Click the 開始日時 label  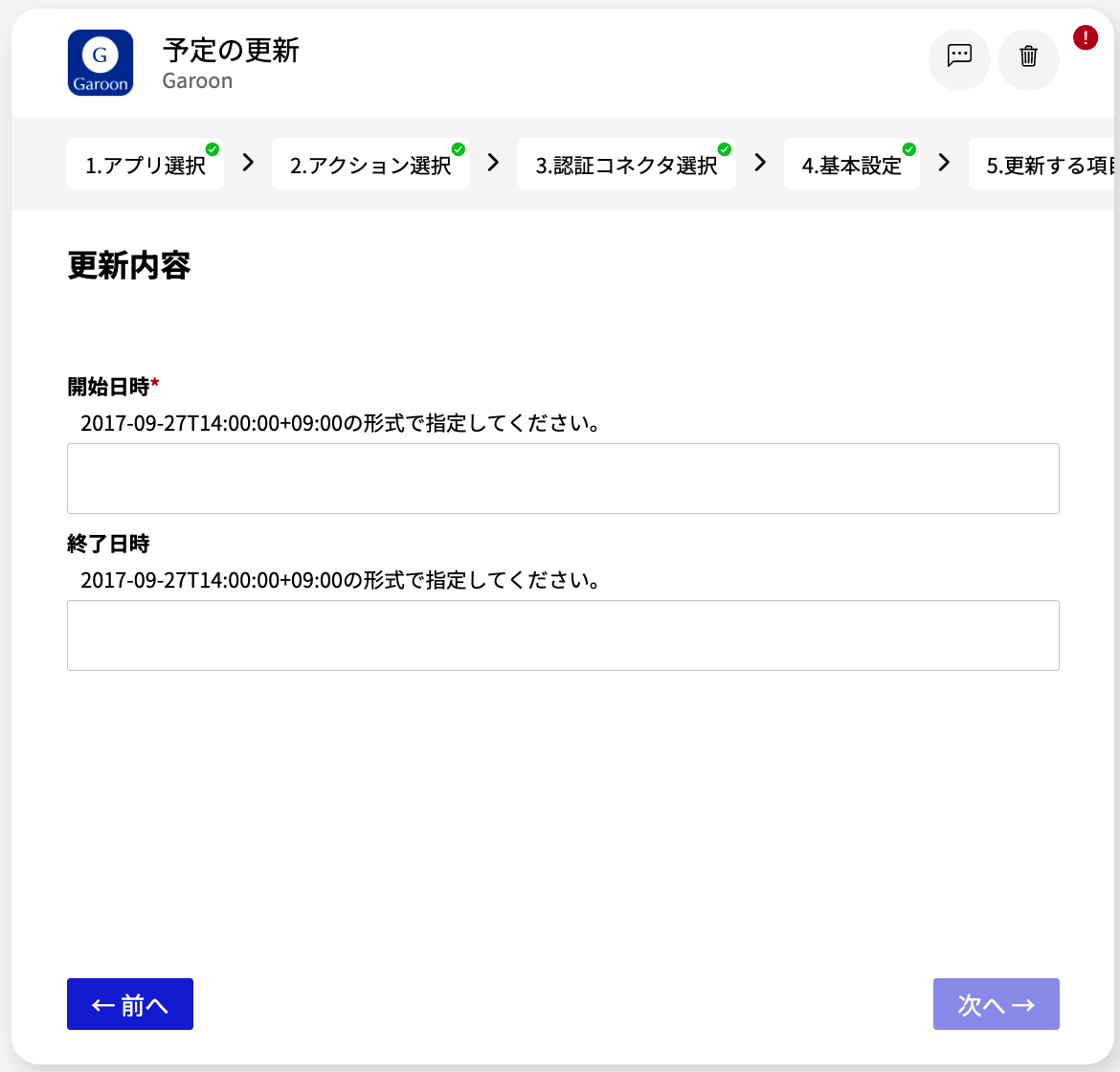[x=108, y=387]
